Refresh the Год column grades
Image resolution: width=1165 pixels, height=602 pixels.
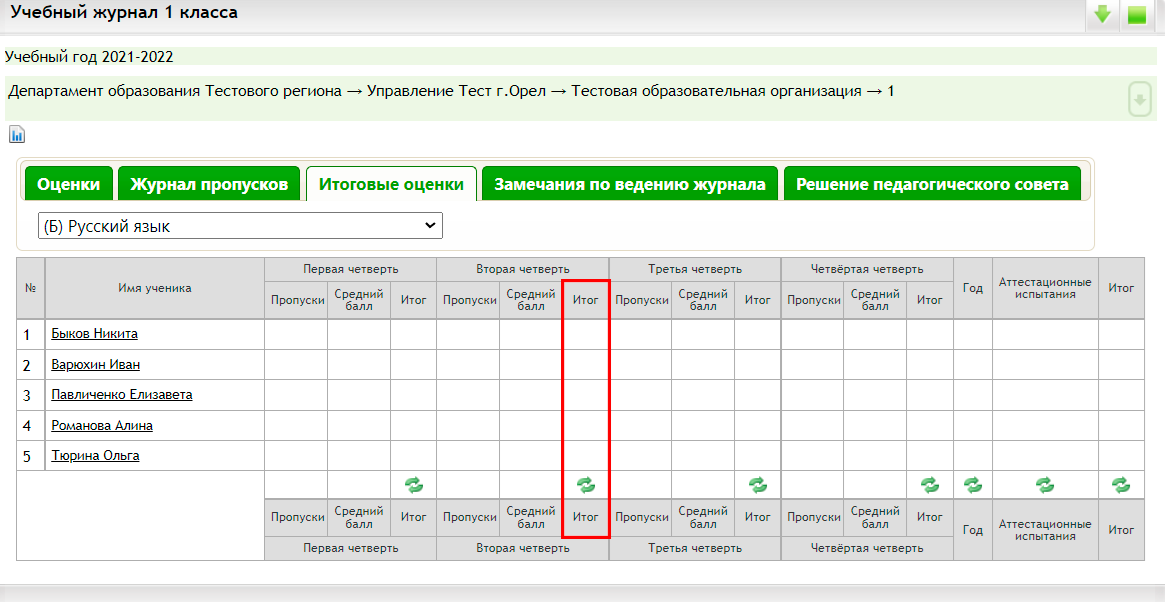click(972, 485)
